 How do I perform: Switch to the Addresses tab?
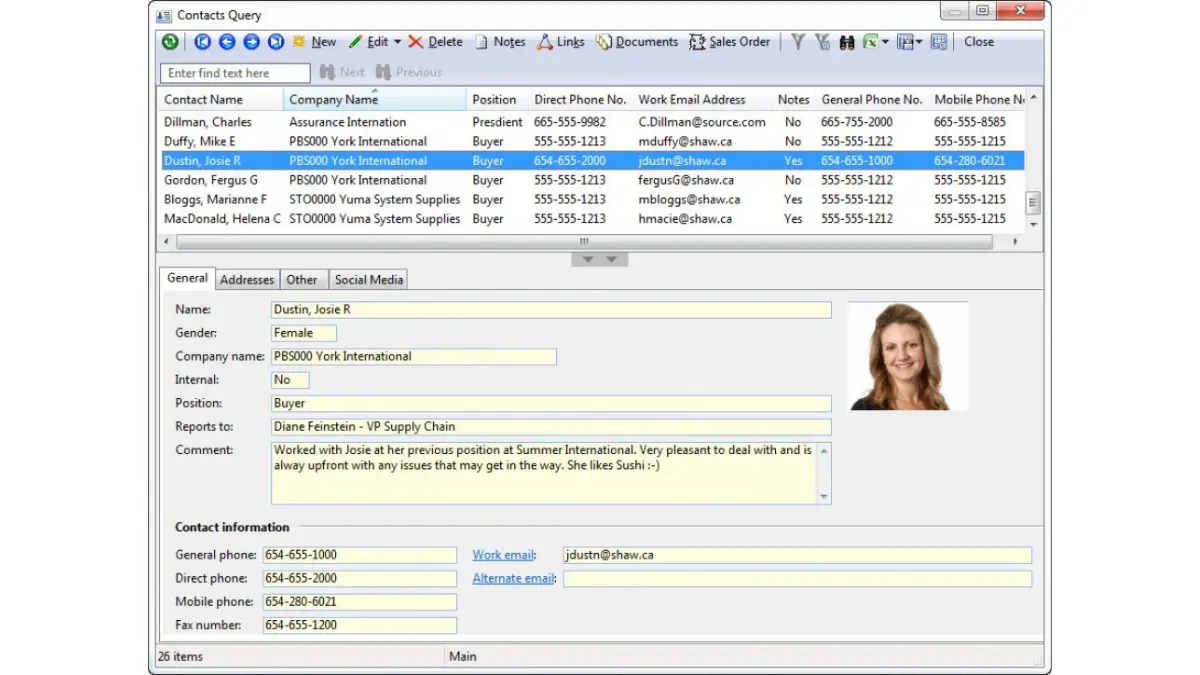pyautogui.click(x=246, y=280)
